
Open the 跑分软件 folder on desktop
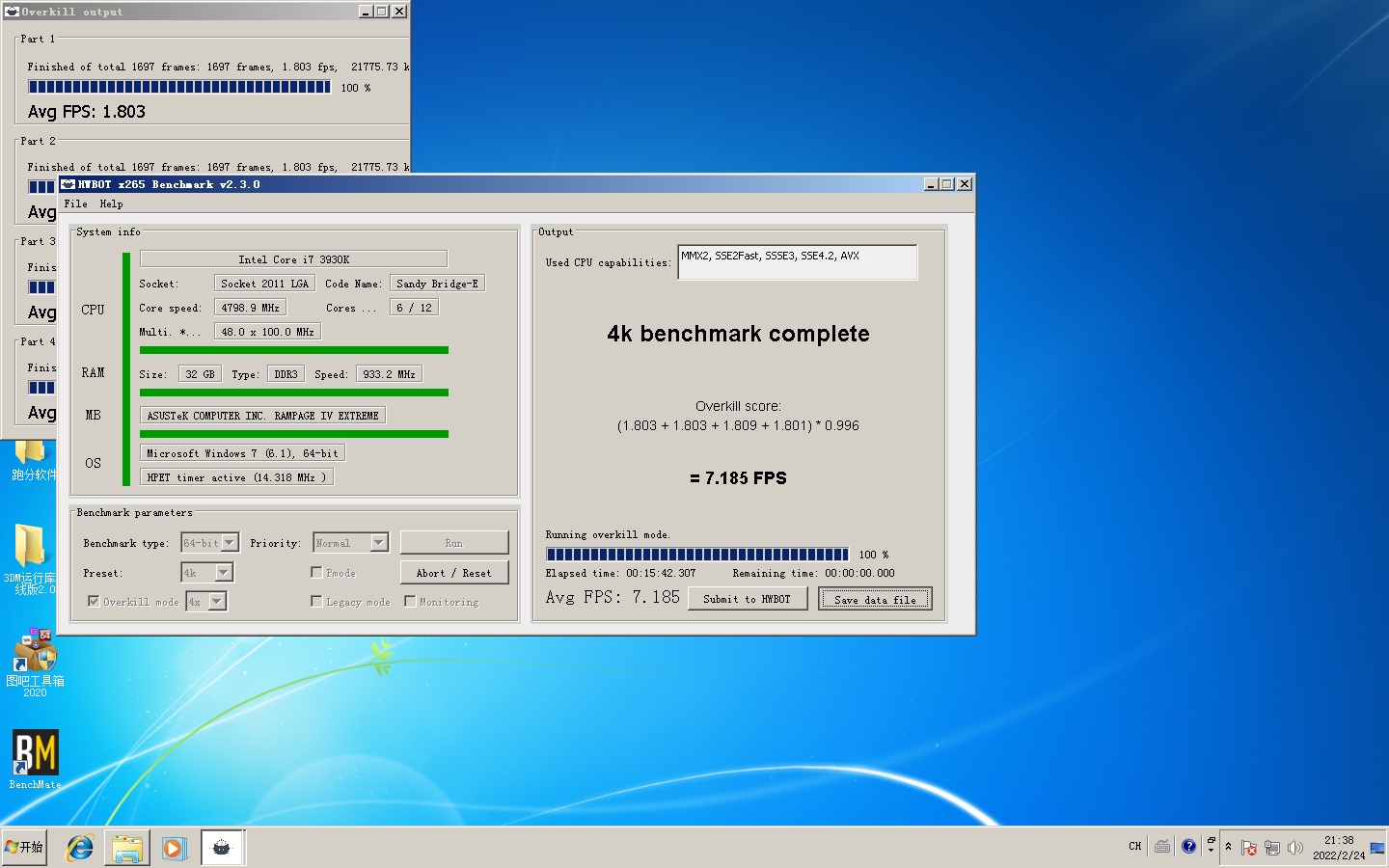(x=31, y=460)
